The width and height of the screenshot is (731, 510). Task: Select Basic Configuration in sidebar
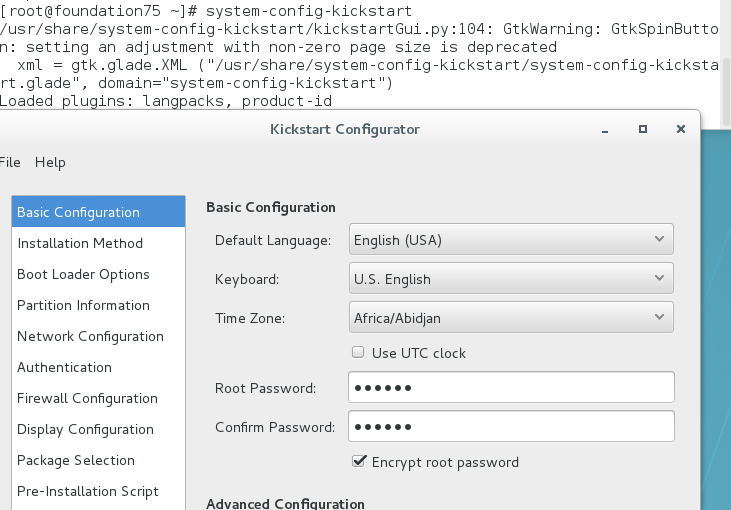pos(98,212)
